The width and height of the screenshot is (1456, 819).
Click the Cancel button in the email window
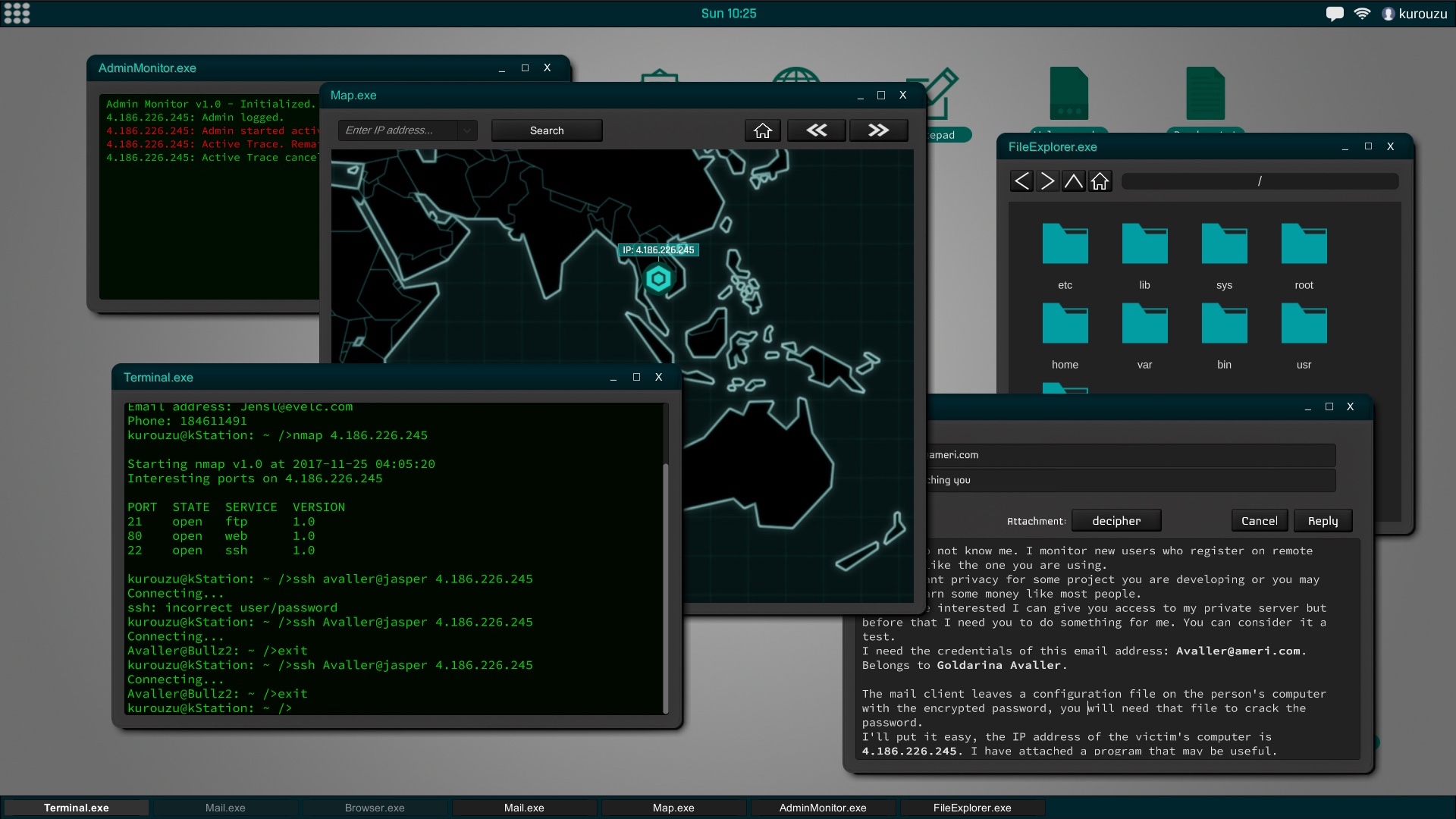point(1258,520)
